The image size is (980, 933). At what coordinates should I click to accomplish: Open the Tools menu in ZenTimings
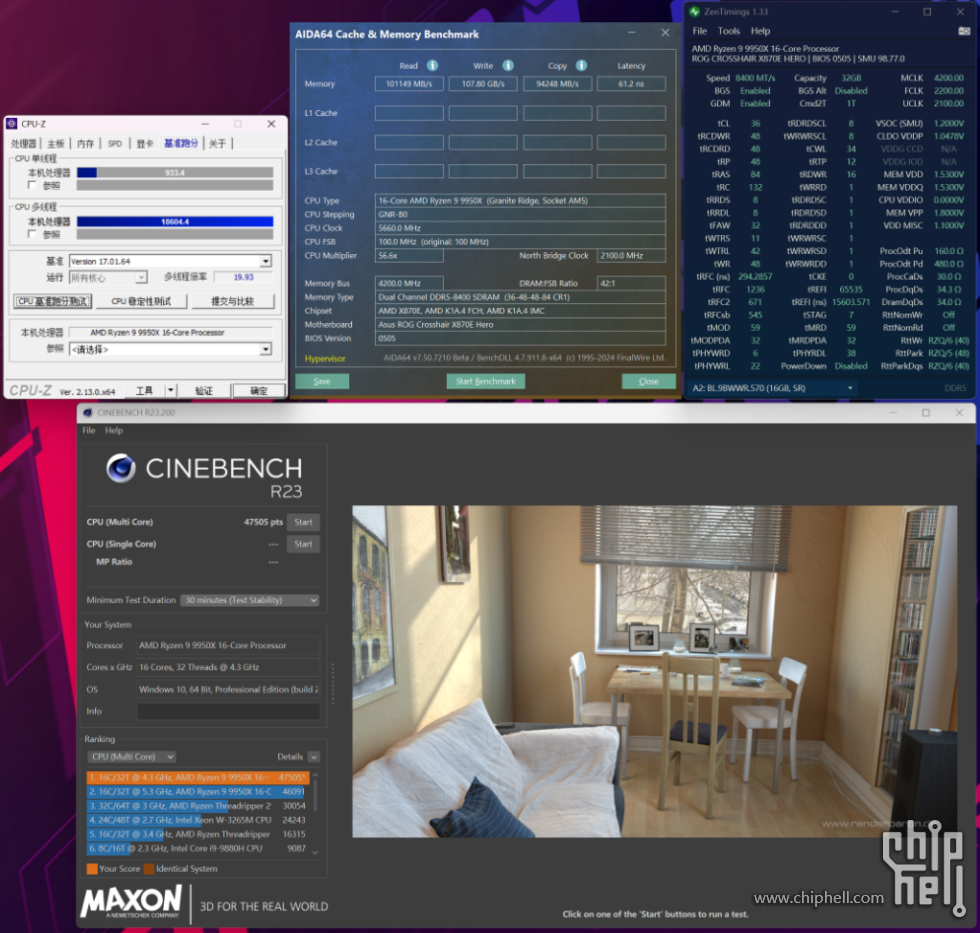729,31
